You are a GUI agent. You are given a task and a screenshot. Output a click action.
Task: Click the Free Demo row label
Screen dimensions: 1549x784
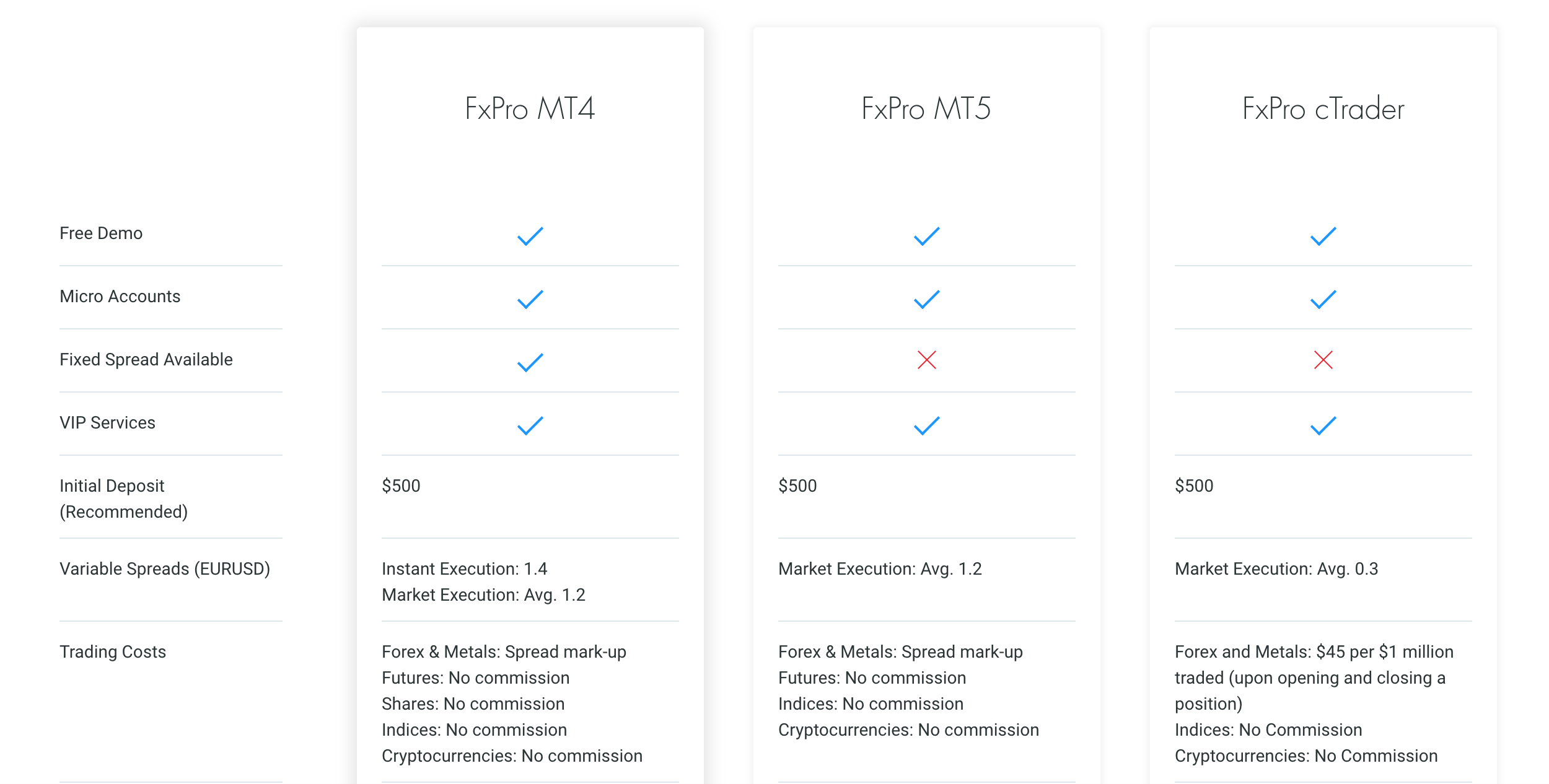(101, 233)
